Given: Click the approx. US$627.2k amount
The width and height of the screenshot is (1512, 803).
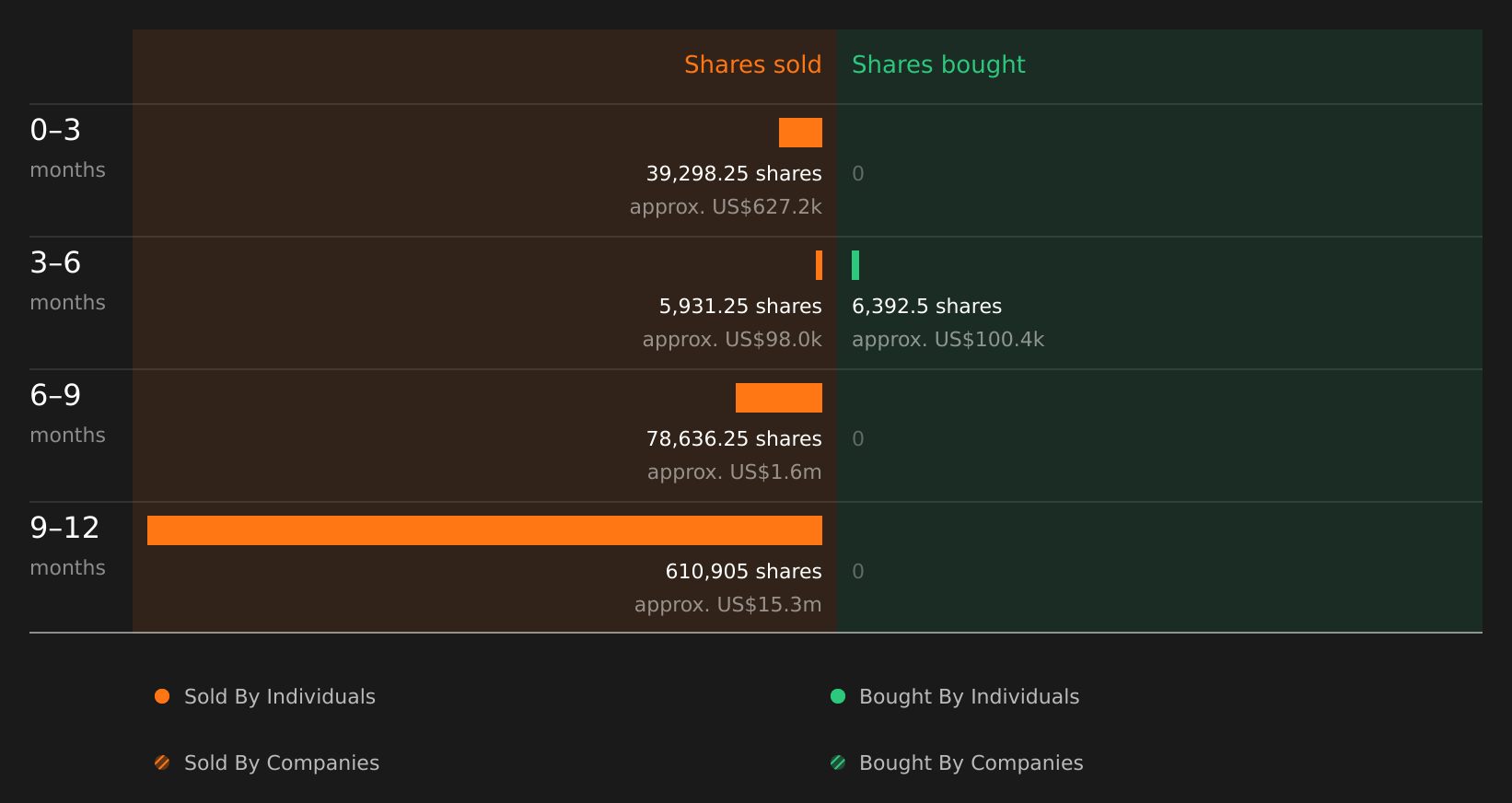Looking at the screenshot, I should tap(726, 207).
